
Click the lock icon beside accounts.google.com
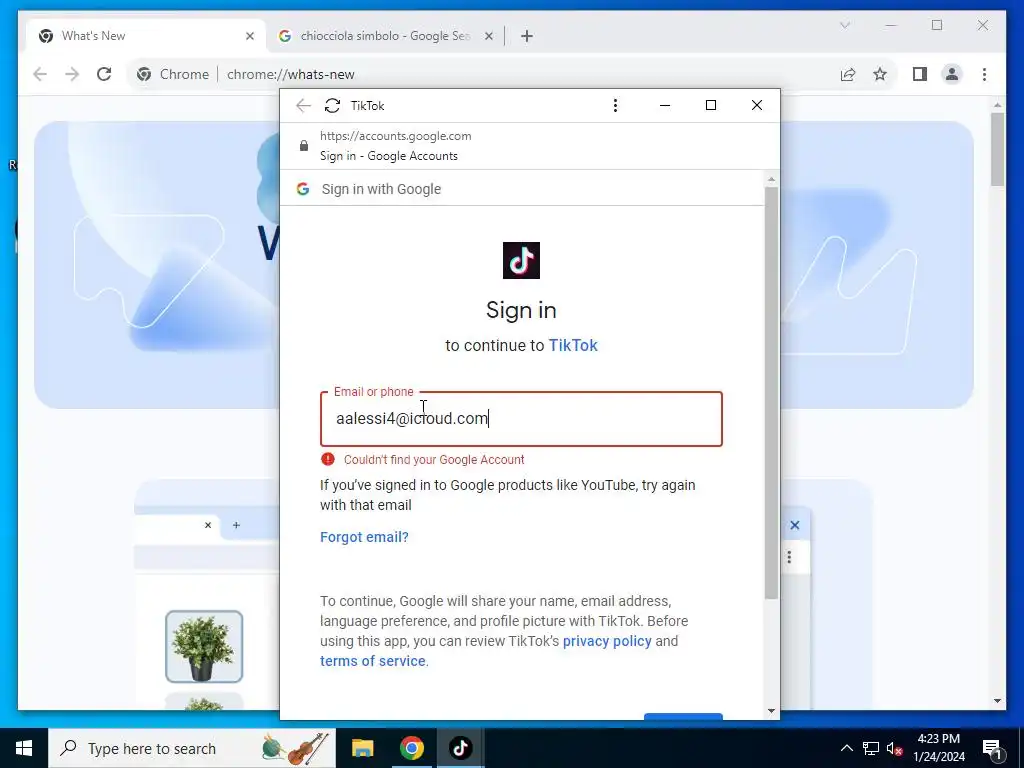click(304, 146)
